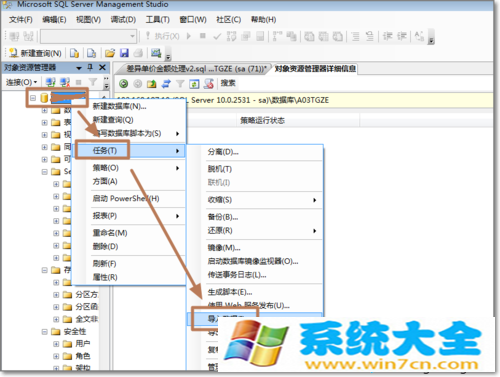
Task: Choose 脱机(T) in the tasks submenu
Action: point(255,169)
